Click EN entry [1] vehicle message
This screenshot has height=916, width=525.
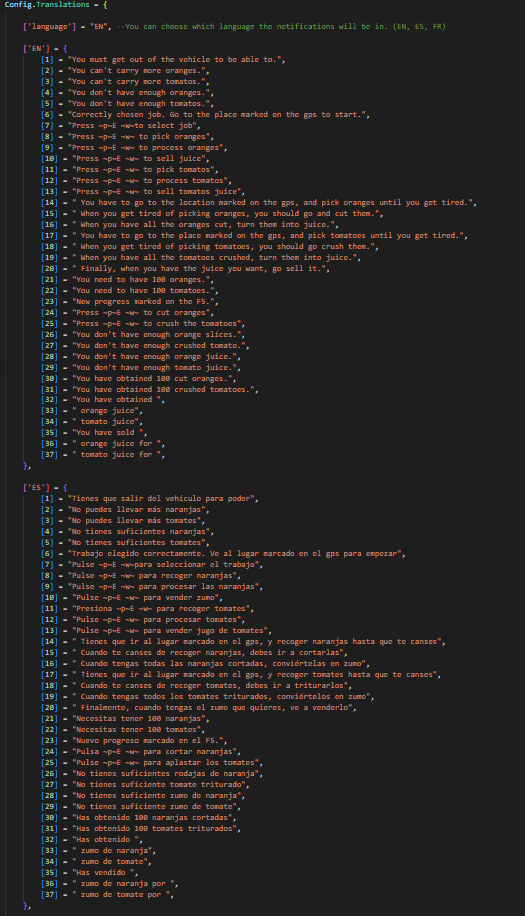(x=164, y=60)
